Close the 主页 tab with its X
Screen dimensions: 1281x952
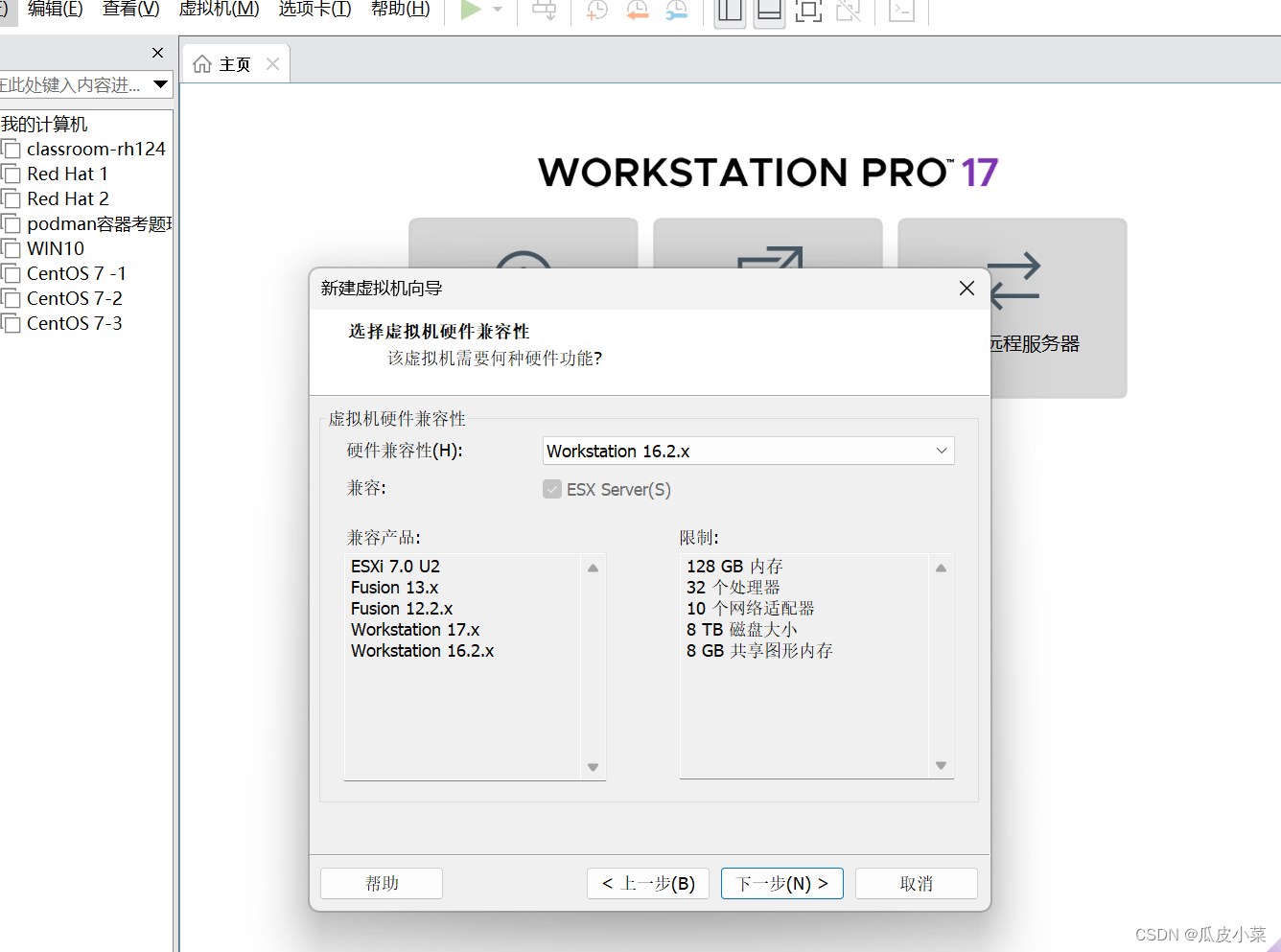273,63
